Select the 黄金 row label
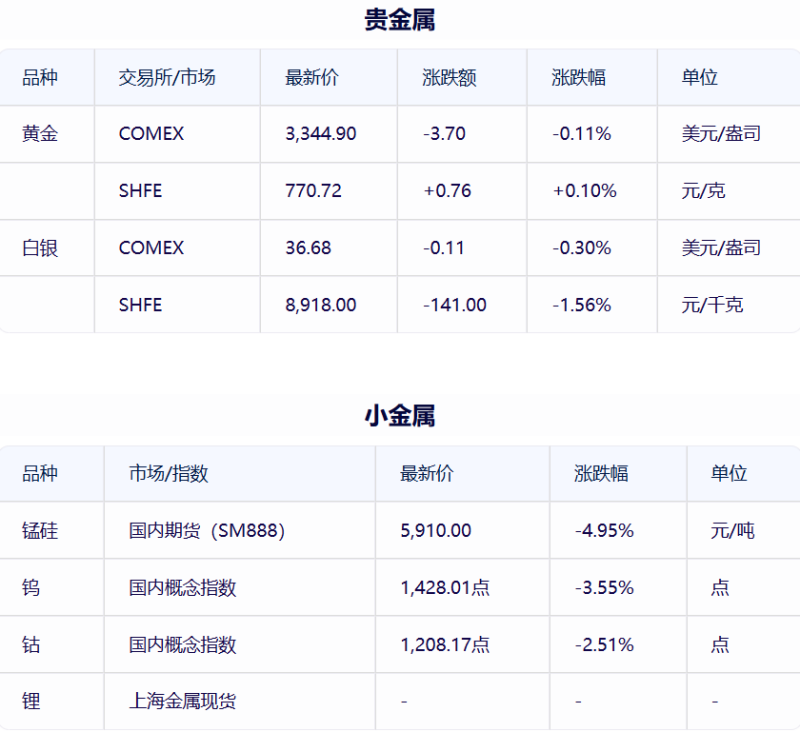This screenshot has width=800, height=732. tap(40, 133)
